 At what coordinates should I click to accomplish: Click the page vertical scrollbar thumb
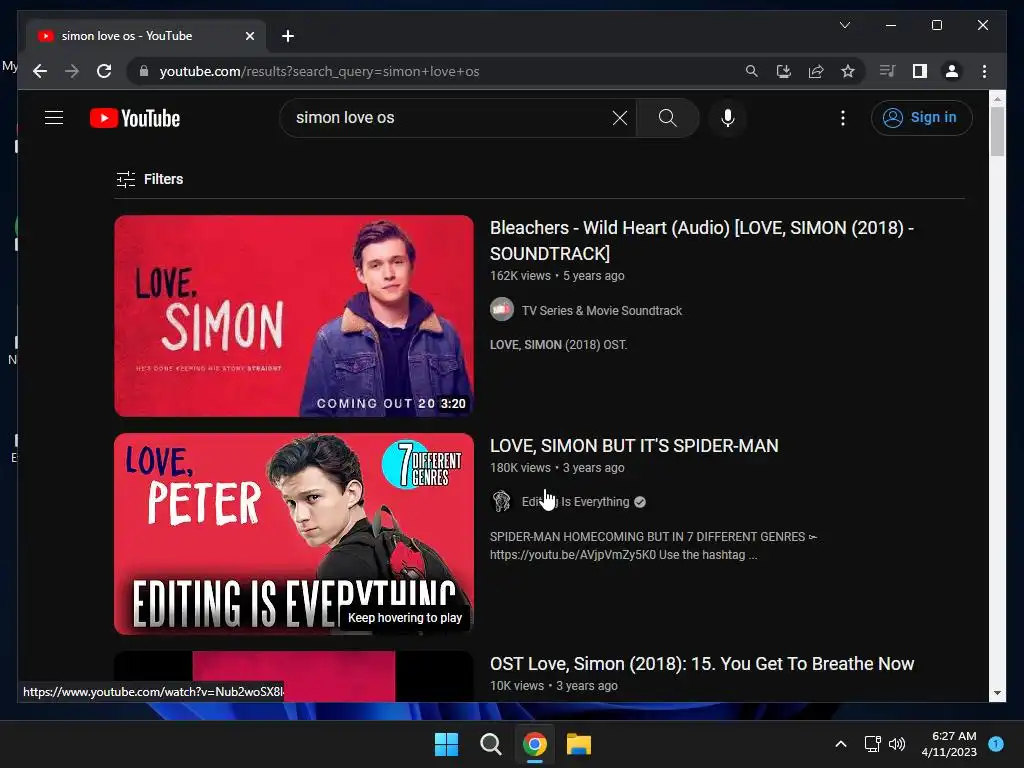pos(997,131)
